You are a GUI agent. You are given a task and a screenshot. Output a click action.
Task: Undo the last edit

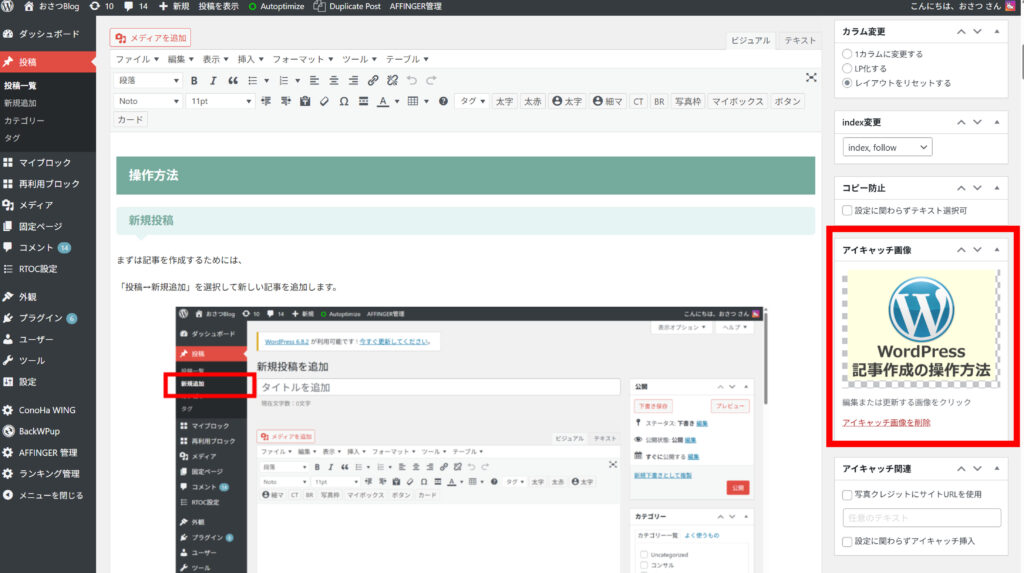411,80
